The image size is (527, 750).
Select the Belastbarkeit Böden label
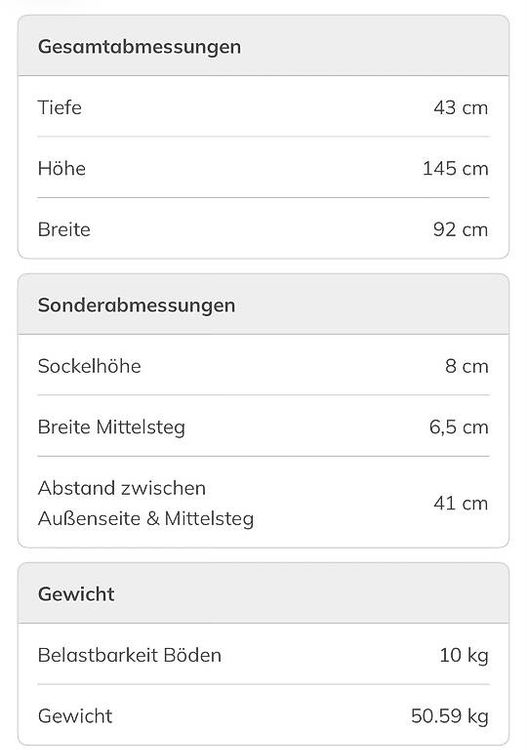130,655
